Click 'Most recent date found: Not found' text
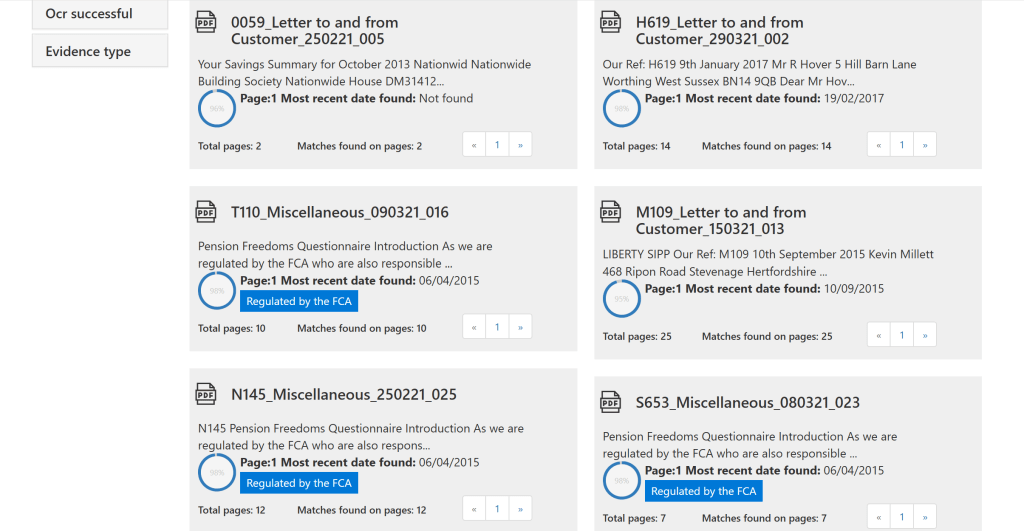1024x531 pixels. (377, 99)
